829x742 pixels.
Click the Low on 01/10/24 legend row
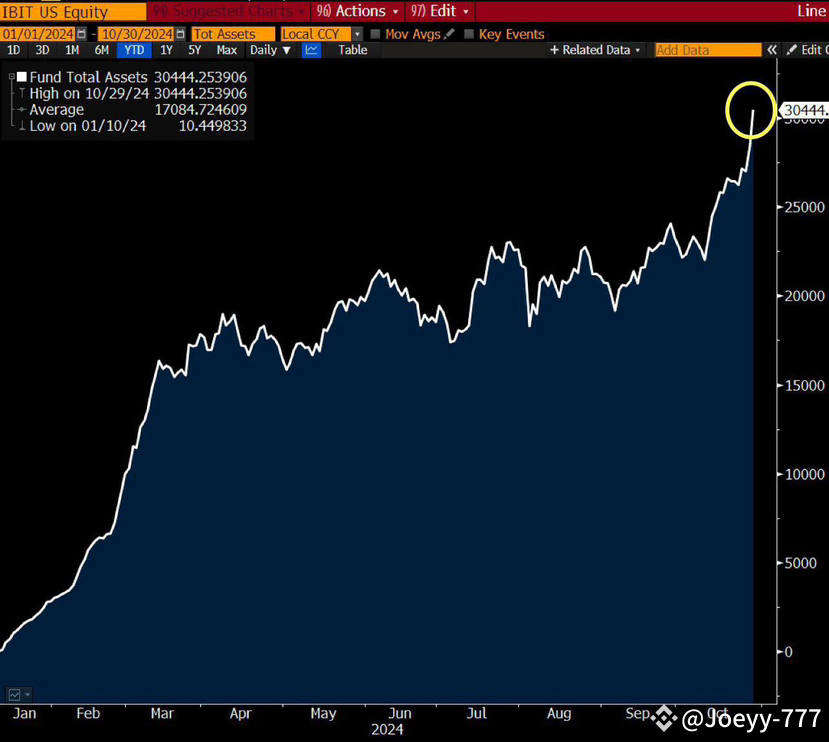(x=132, y=126)
